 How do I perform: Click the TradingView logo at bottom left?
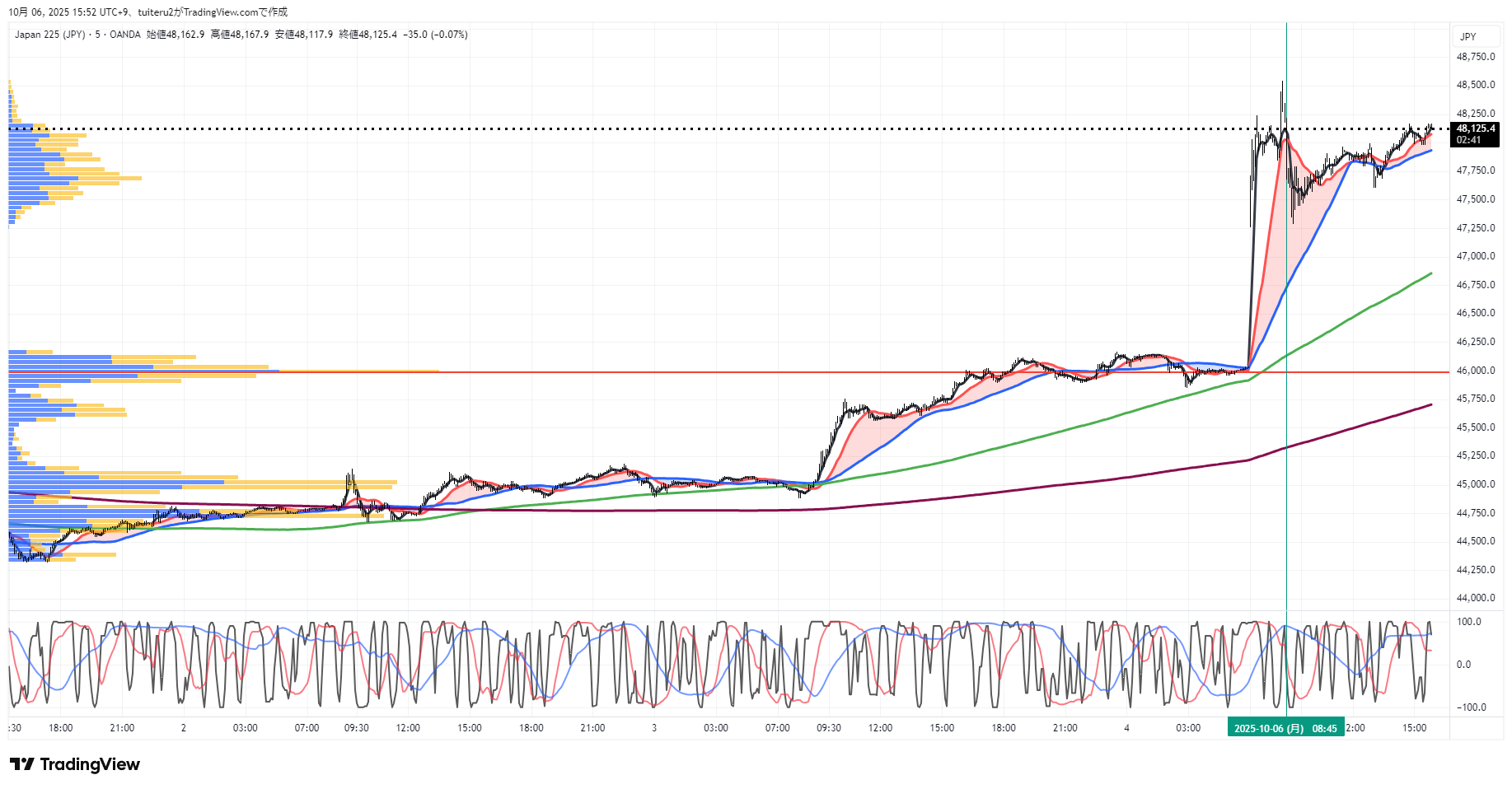click(75, 764)
